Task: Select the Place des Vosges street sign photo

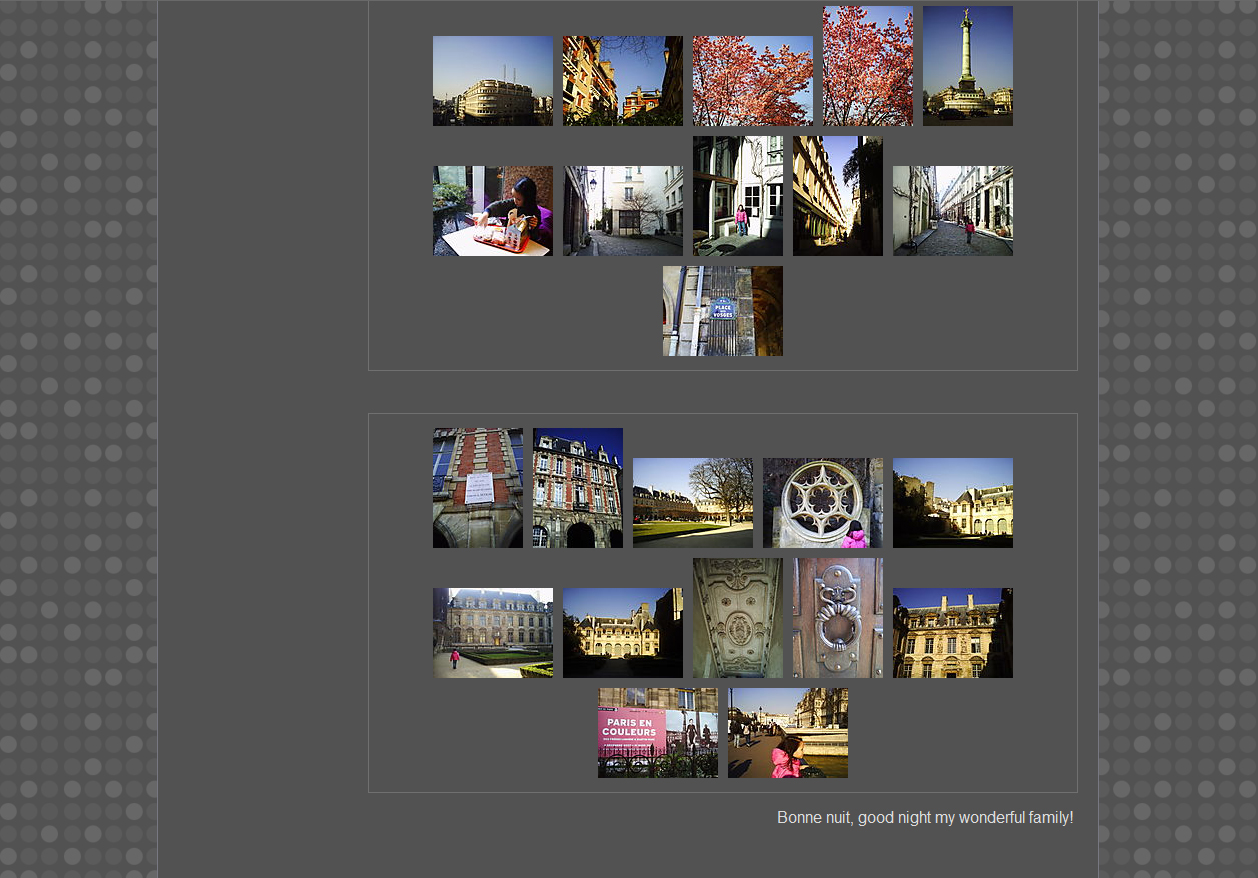Action: pyautogui.click(x=722, y=311)
